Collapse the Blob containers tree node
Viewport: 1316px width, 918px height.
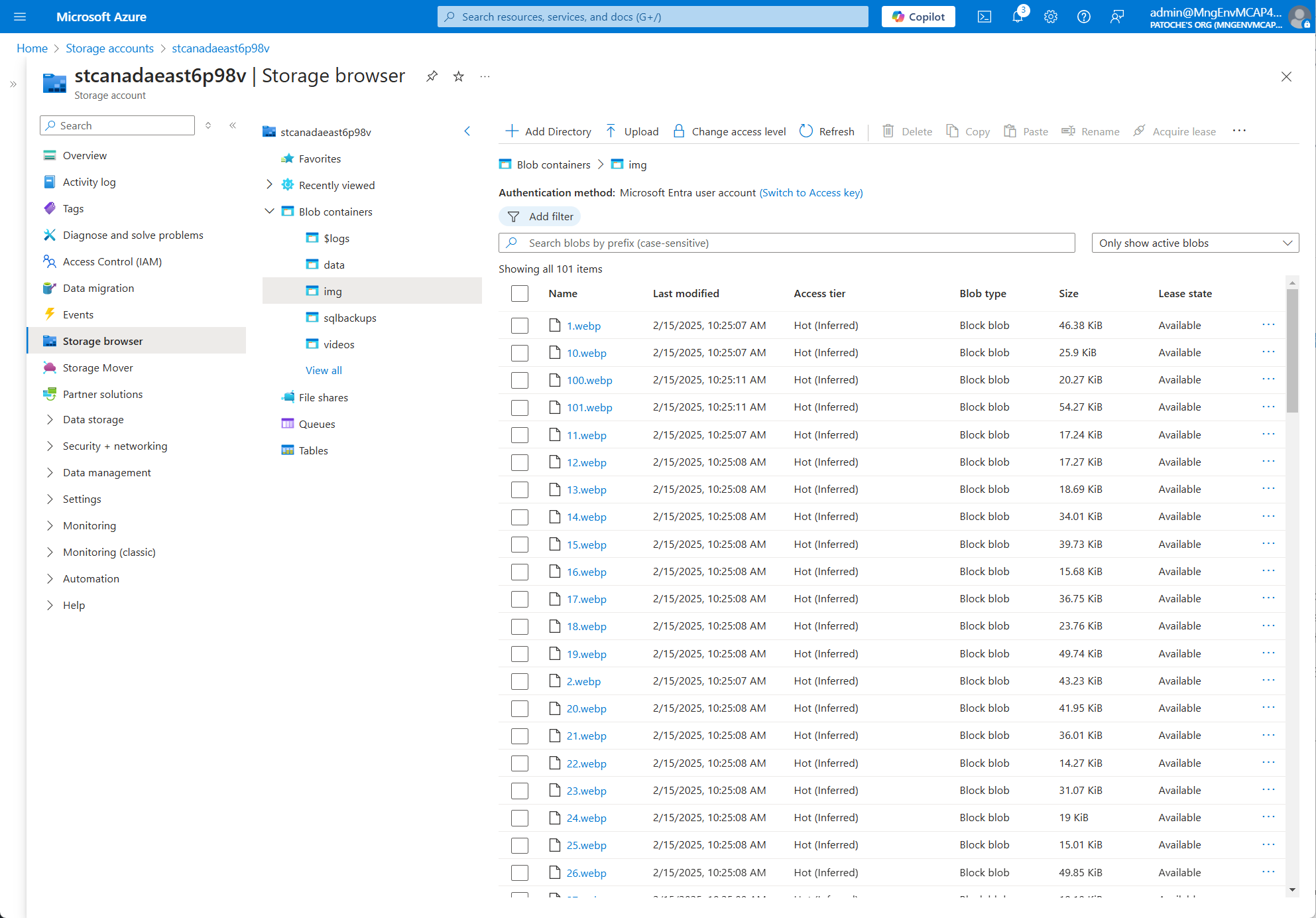pos(269,211)
